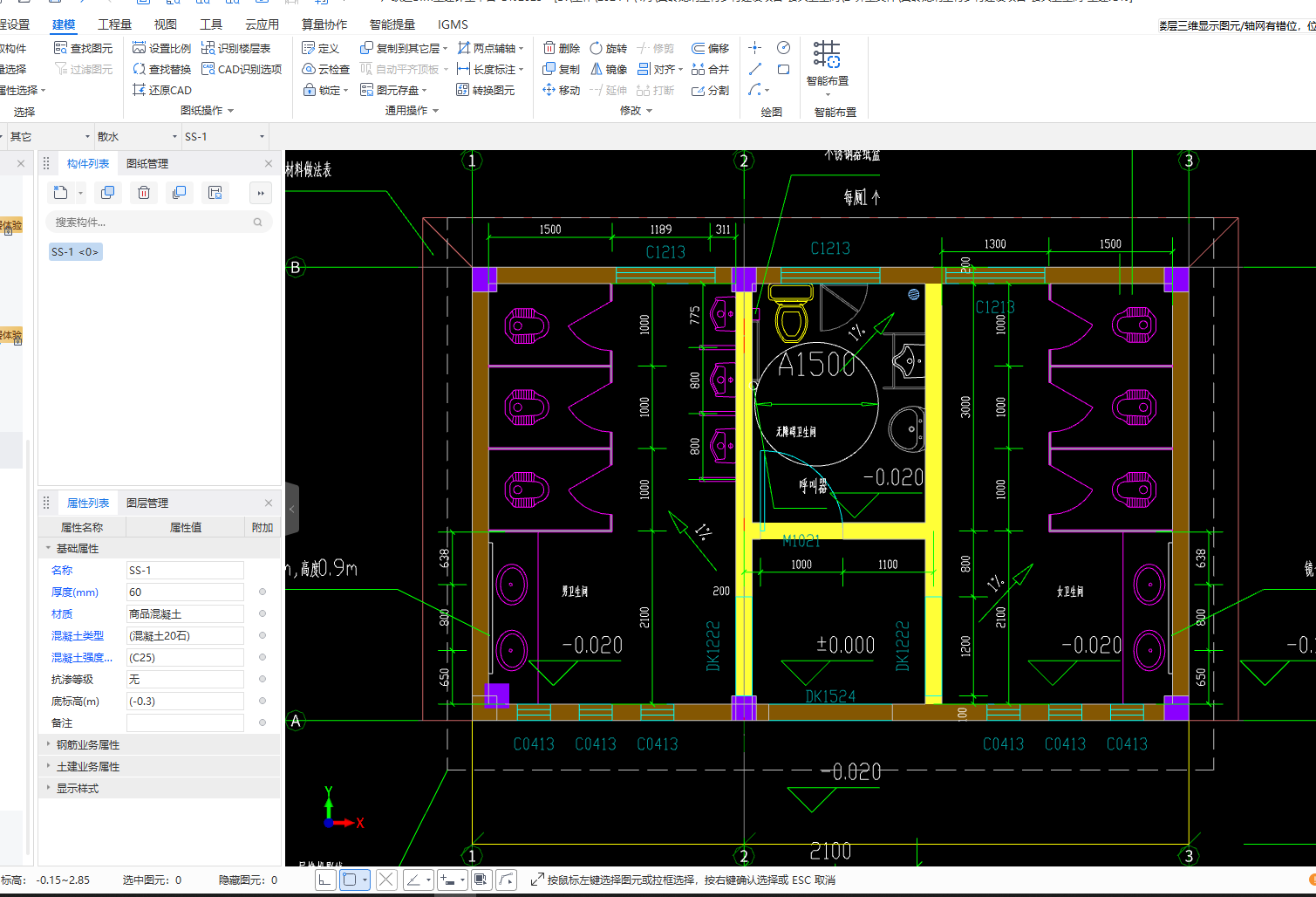This screenshot has width=1316, height=897.
Task: Click new component icon in 构件列表
Action: [x=60, y=193]
